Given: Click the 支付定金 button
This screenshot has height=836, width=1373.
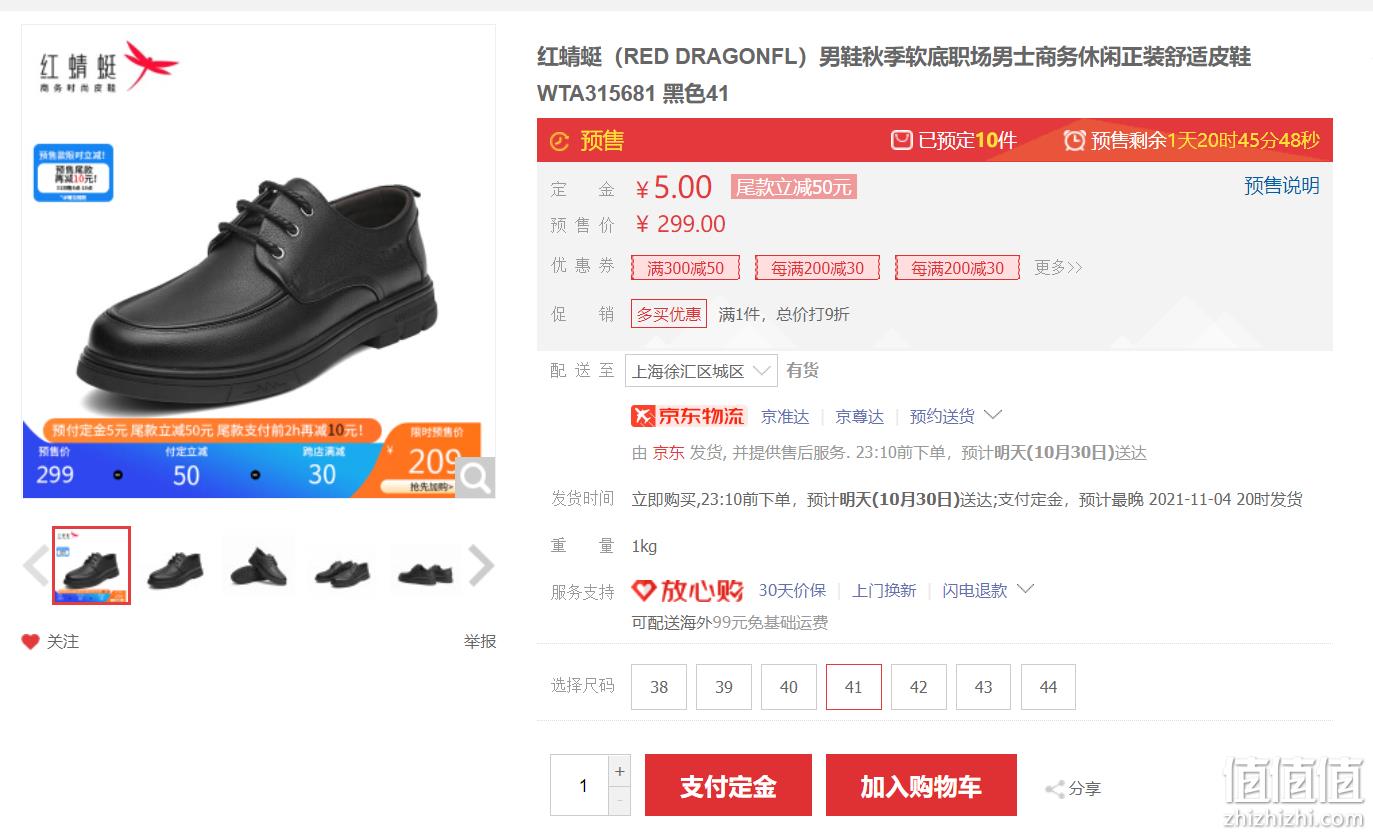Looking at the screenshot, I should point(728,786).
